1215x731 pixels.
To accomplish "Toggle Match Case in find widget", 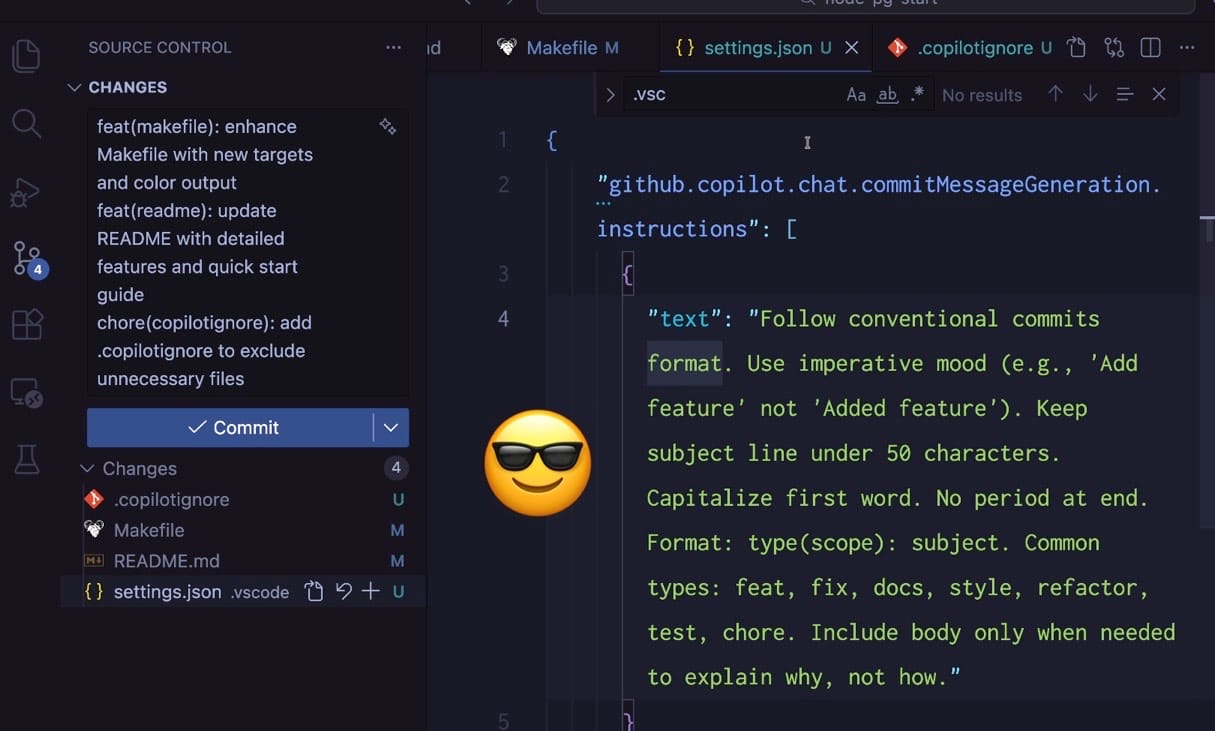I will point(856,95).
